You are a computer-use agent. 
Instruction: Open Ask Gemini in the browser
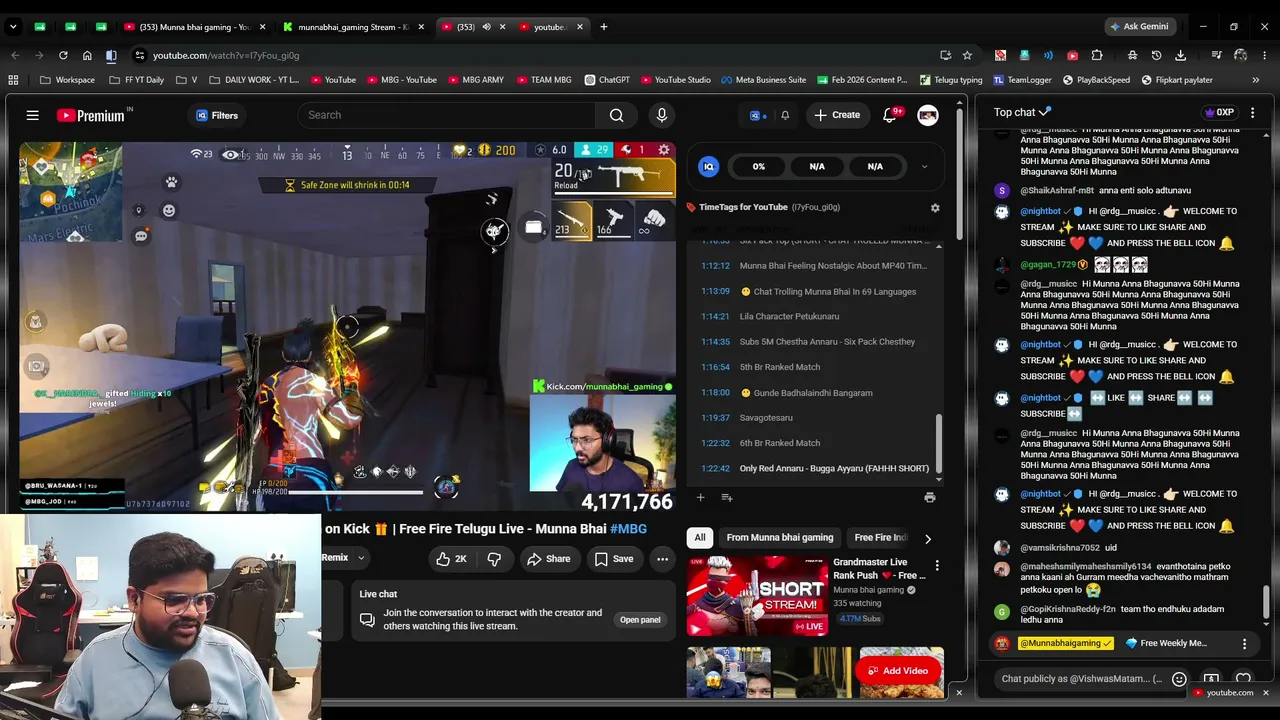tap(1139, 27)
